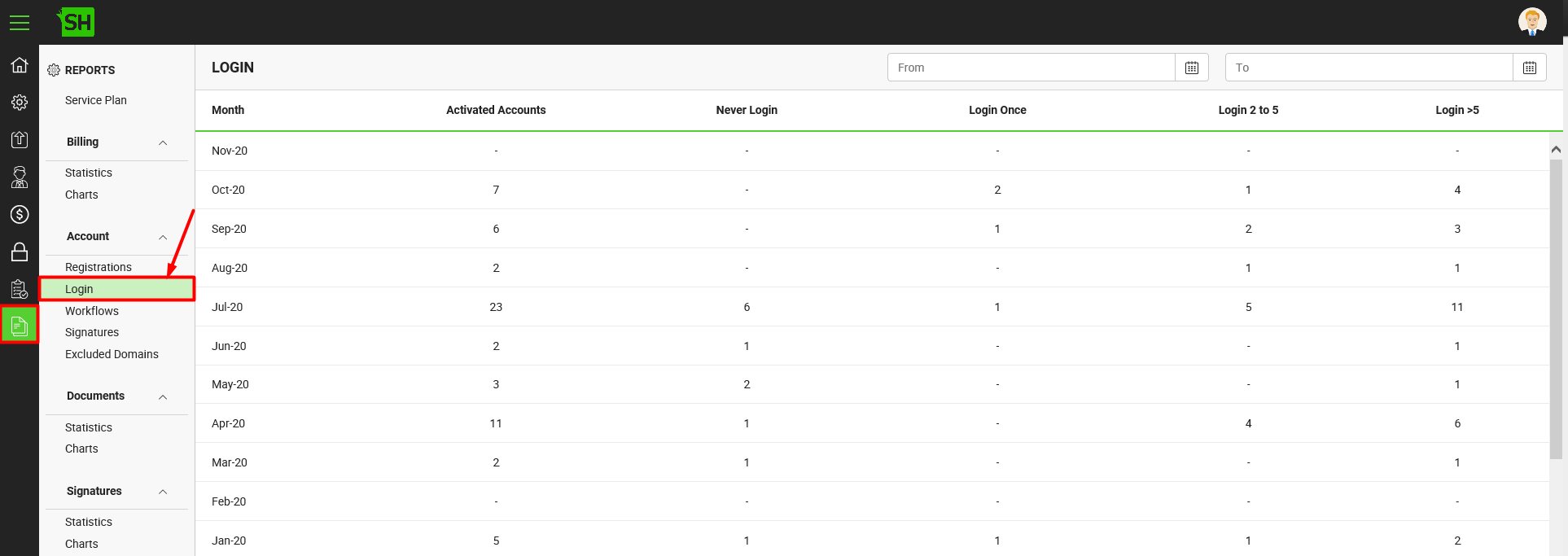Select the Login report item
Screen dimensions: 1568x556
click(x=117, y=289)
